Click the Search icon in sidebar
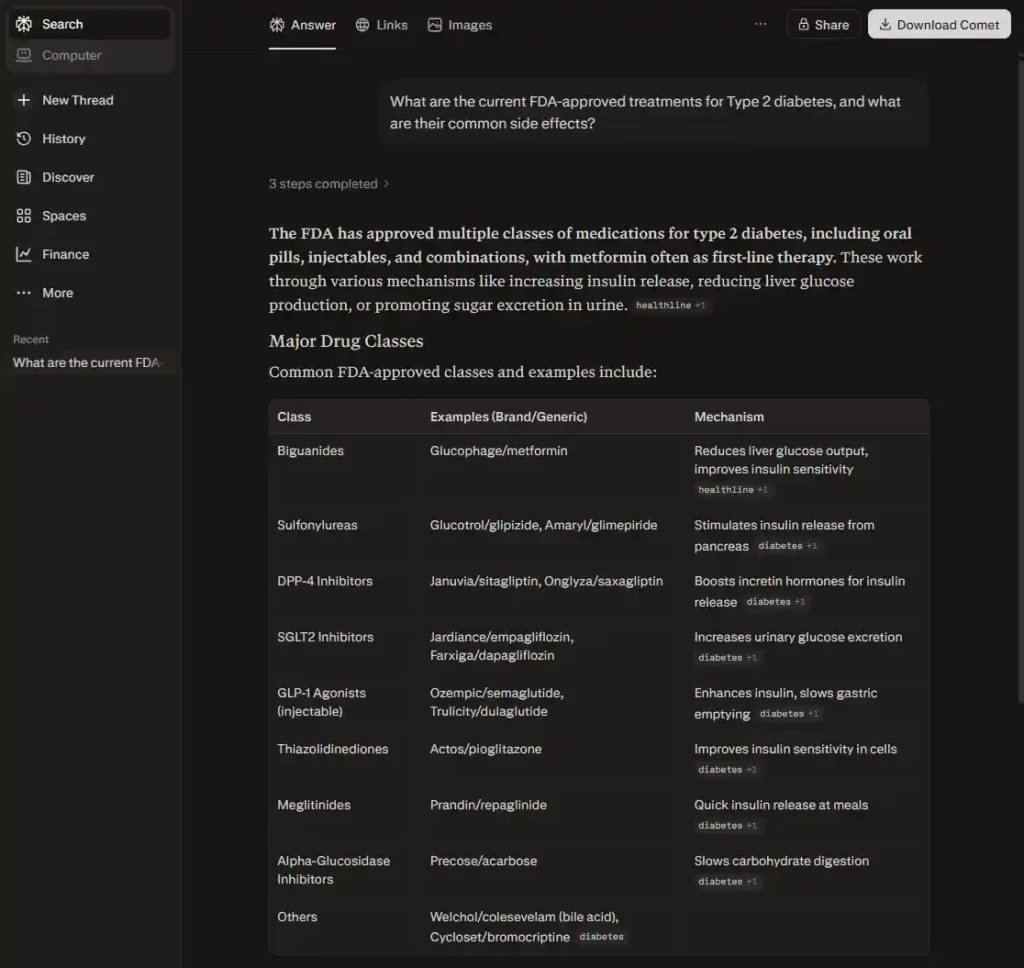Screen dimensions: 1024x968 24,24
